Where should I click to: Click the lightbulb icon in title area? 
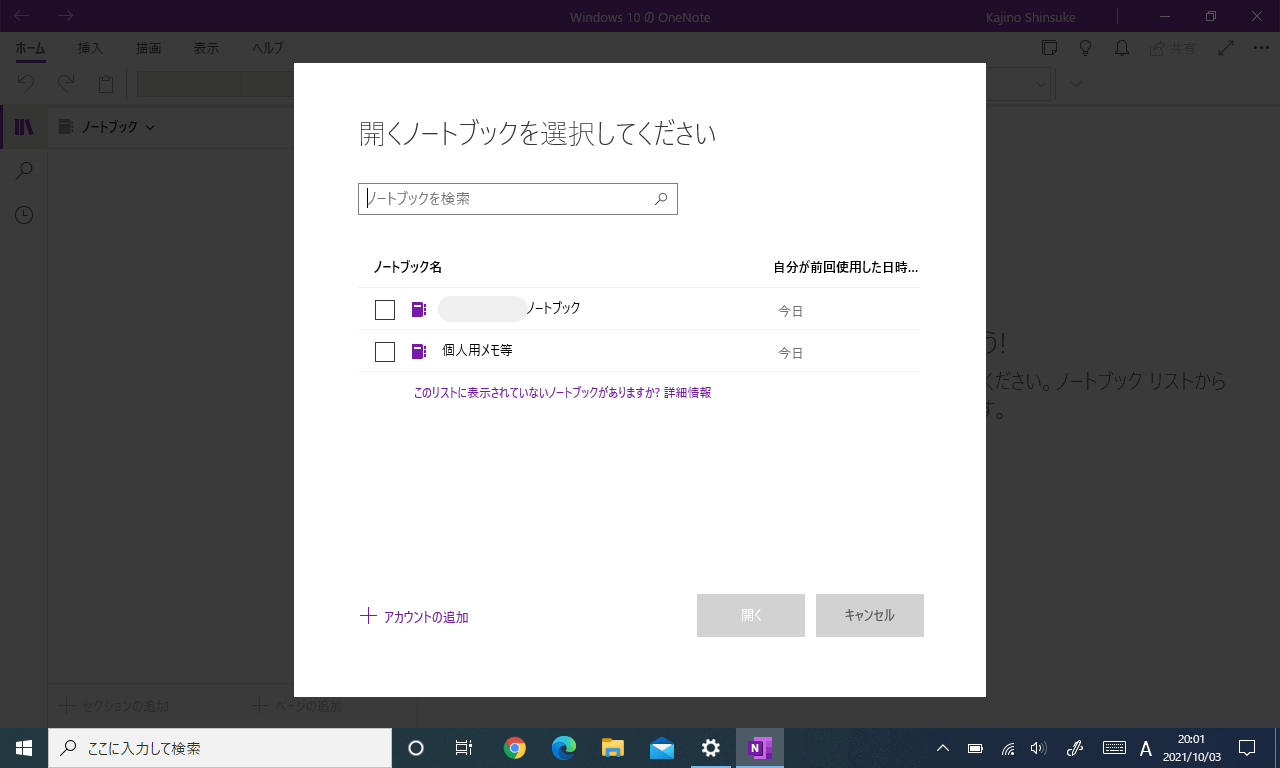(1085, 48)
